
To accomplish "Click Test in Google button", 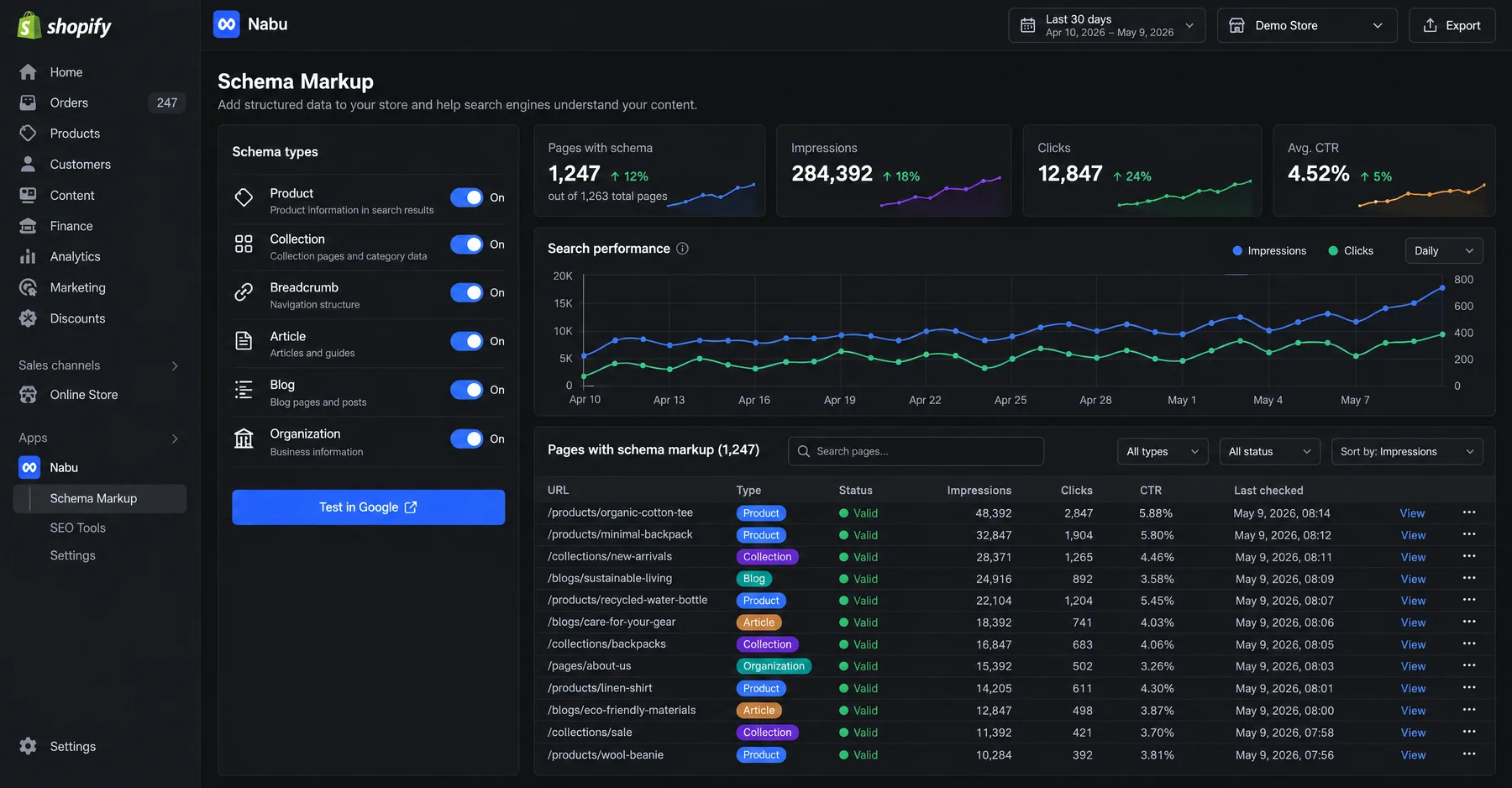I will coord(368,507).
